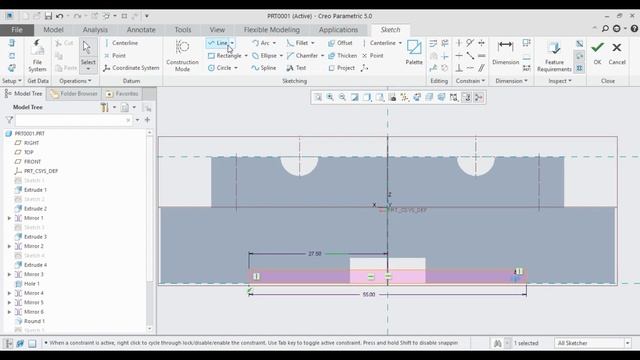Click the Dimension tool
640x360 pixels.
tap(505, 52)
